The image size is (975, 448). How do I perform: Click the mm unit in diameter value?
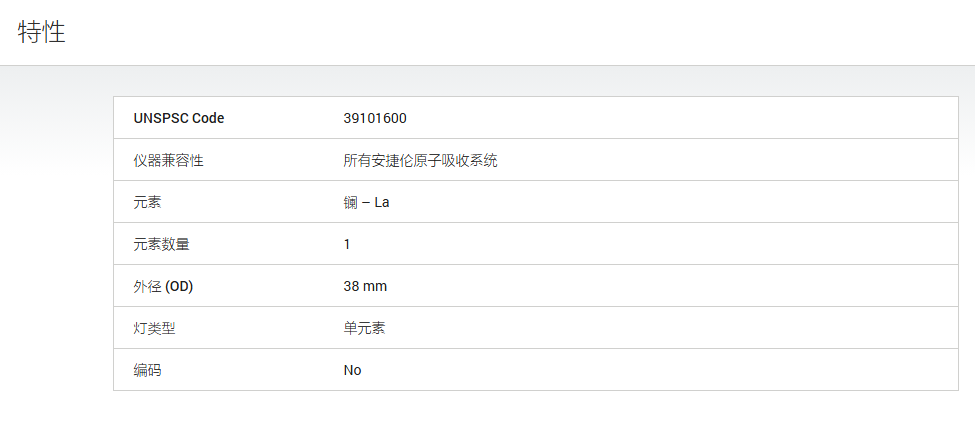[x=376, y=287]
